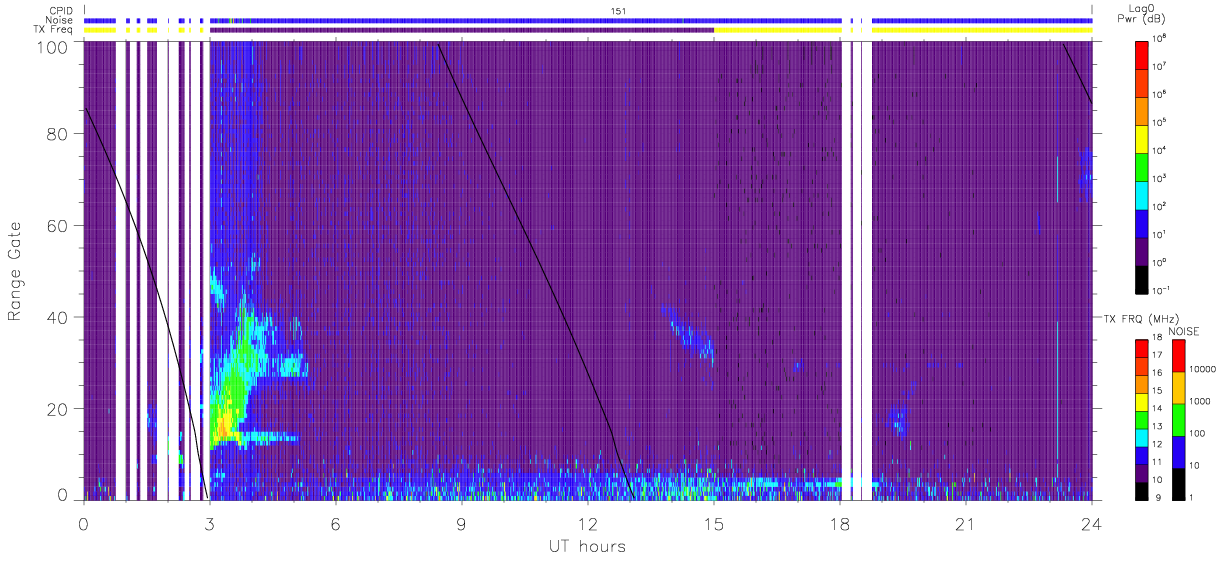1228x567 pixels.
Task: Click the '6' tick label on the UT axis
Action: point(336,524)
